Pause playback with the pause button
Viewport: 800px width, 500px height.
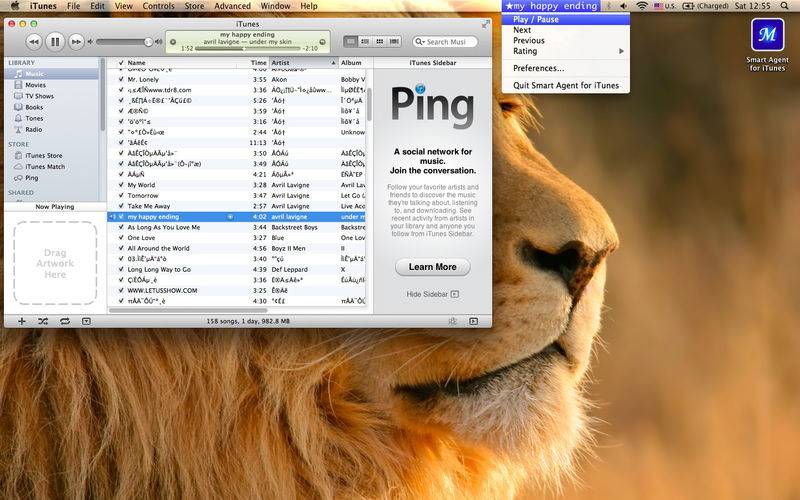coord(55,42)
